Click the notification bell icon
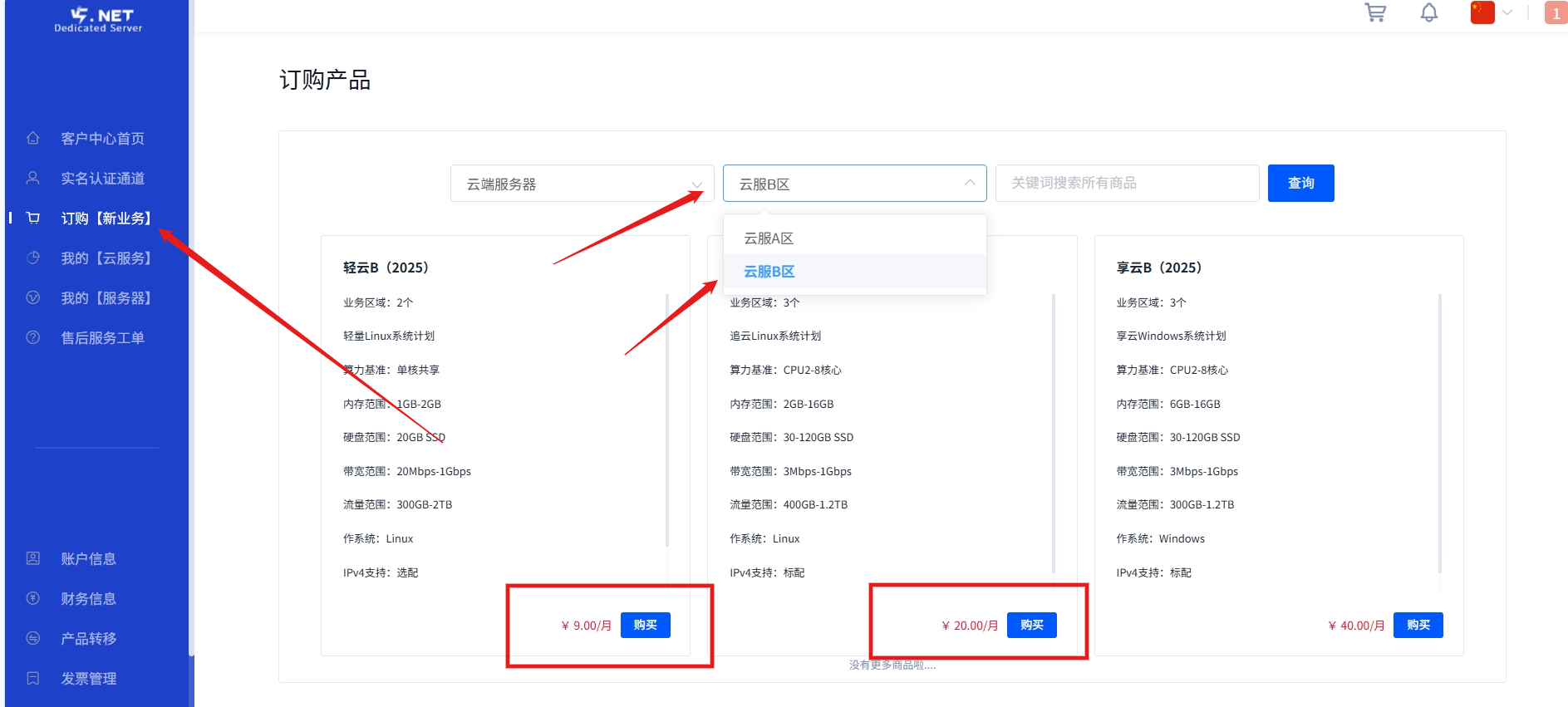This screenshot has width=1568, height=707. (x=1428, y=12)
